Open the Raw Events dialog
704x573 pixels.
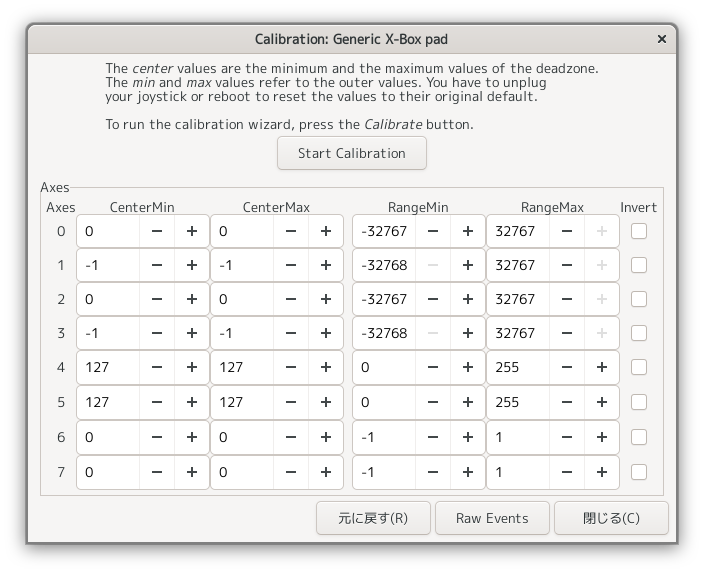point(492,518)
